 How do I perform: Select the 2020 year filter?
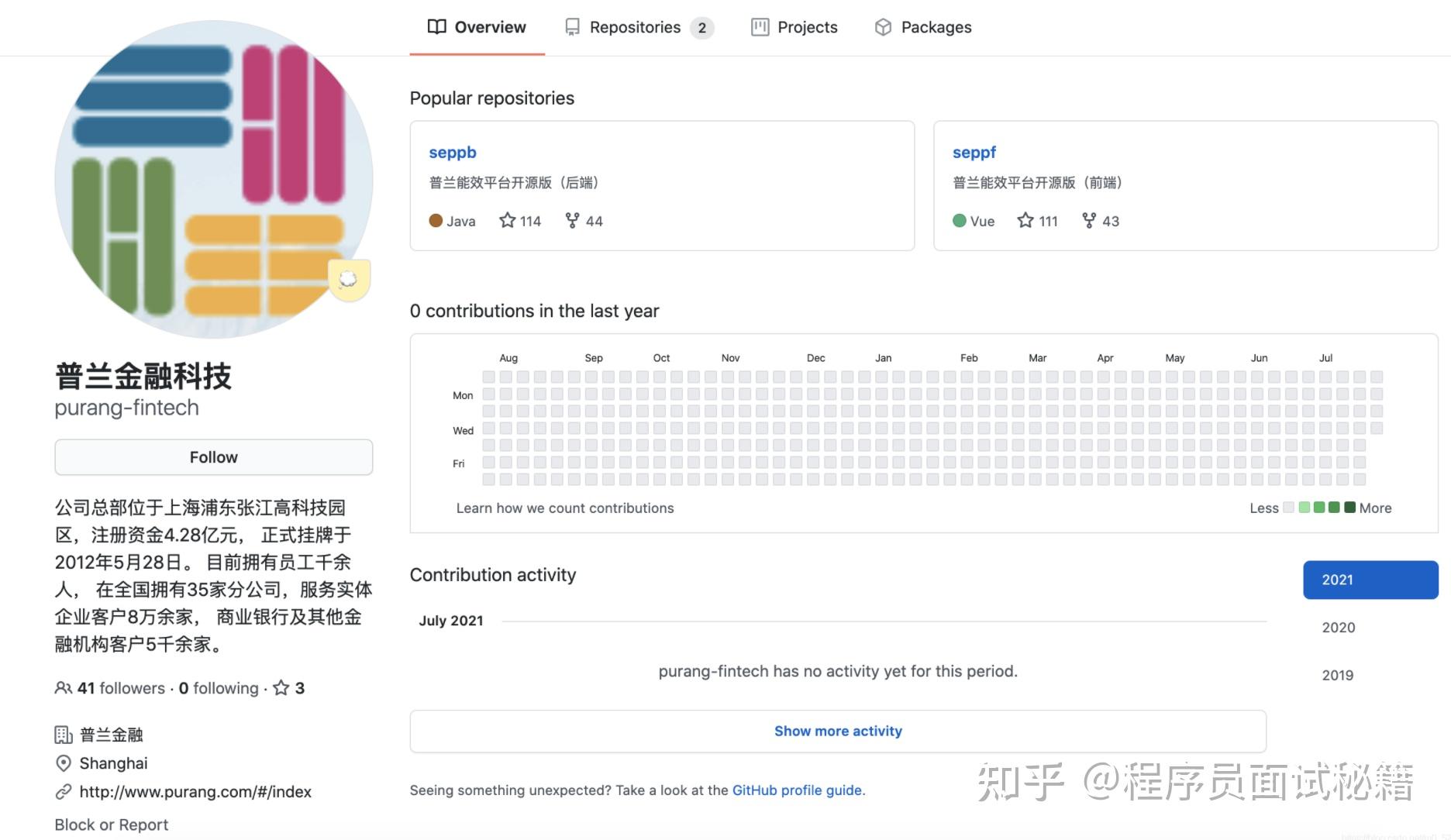click(1338, 627)
